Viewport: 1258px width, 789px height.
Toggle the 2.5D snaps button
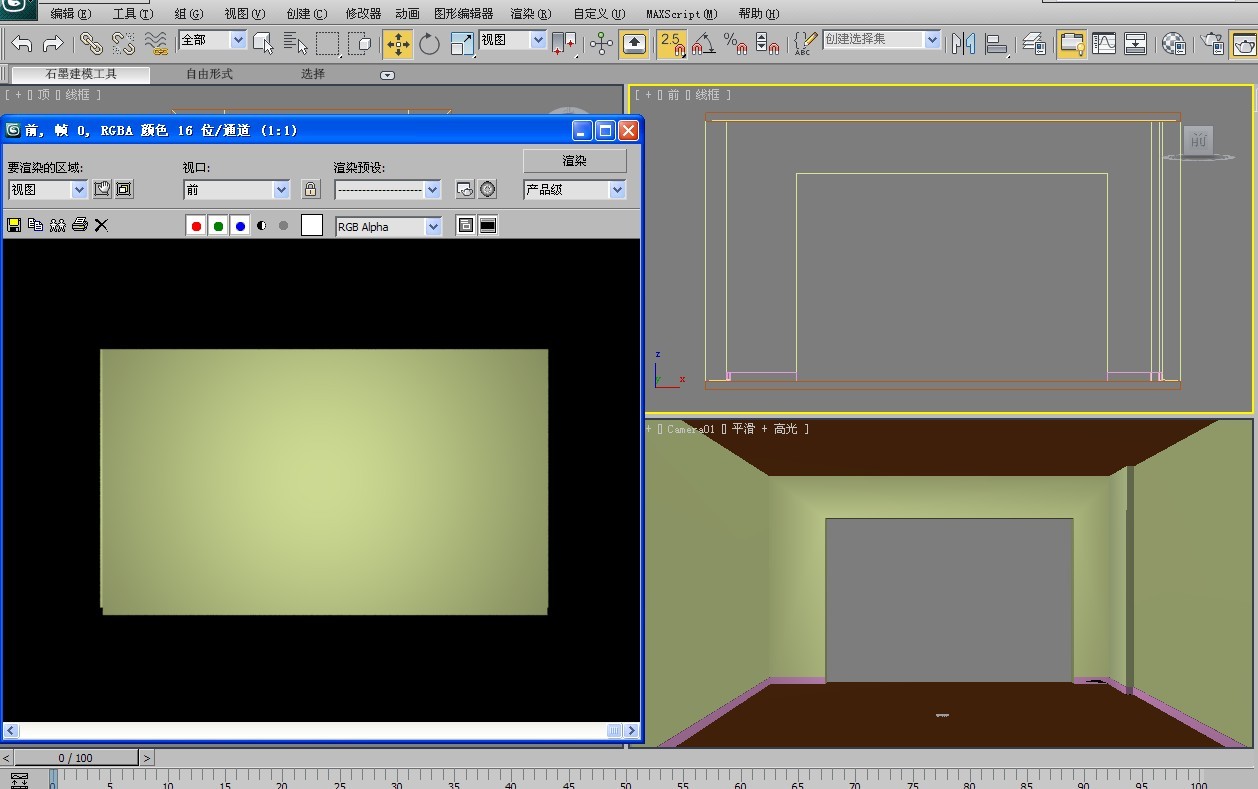coord(672,43)
